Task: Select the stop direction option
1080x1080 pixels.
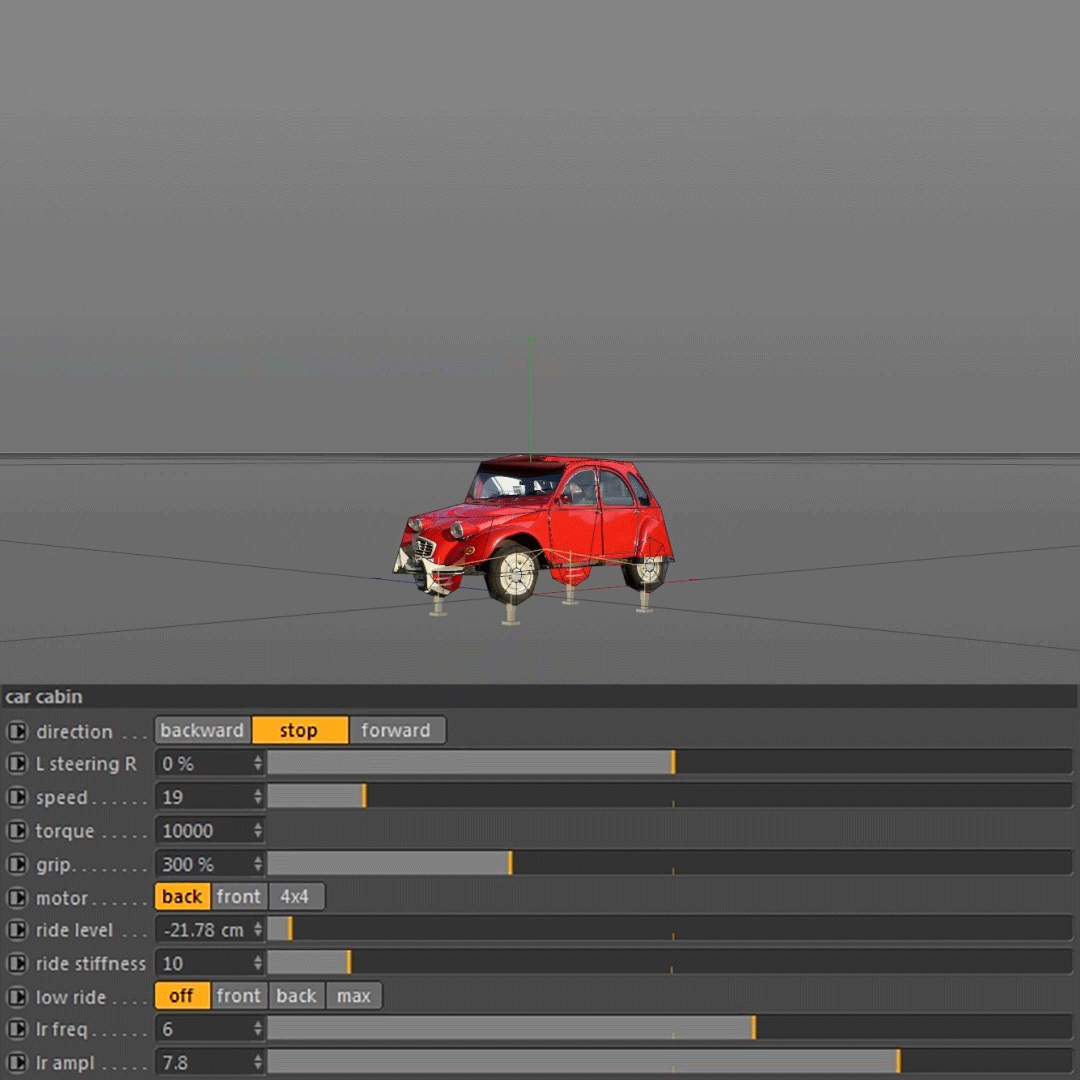Action: 300,730
